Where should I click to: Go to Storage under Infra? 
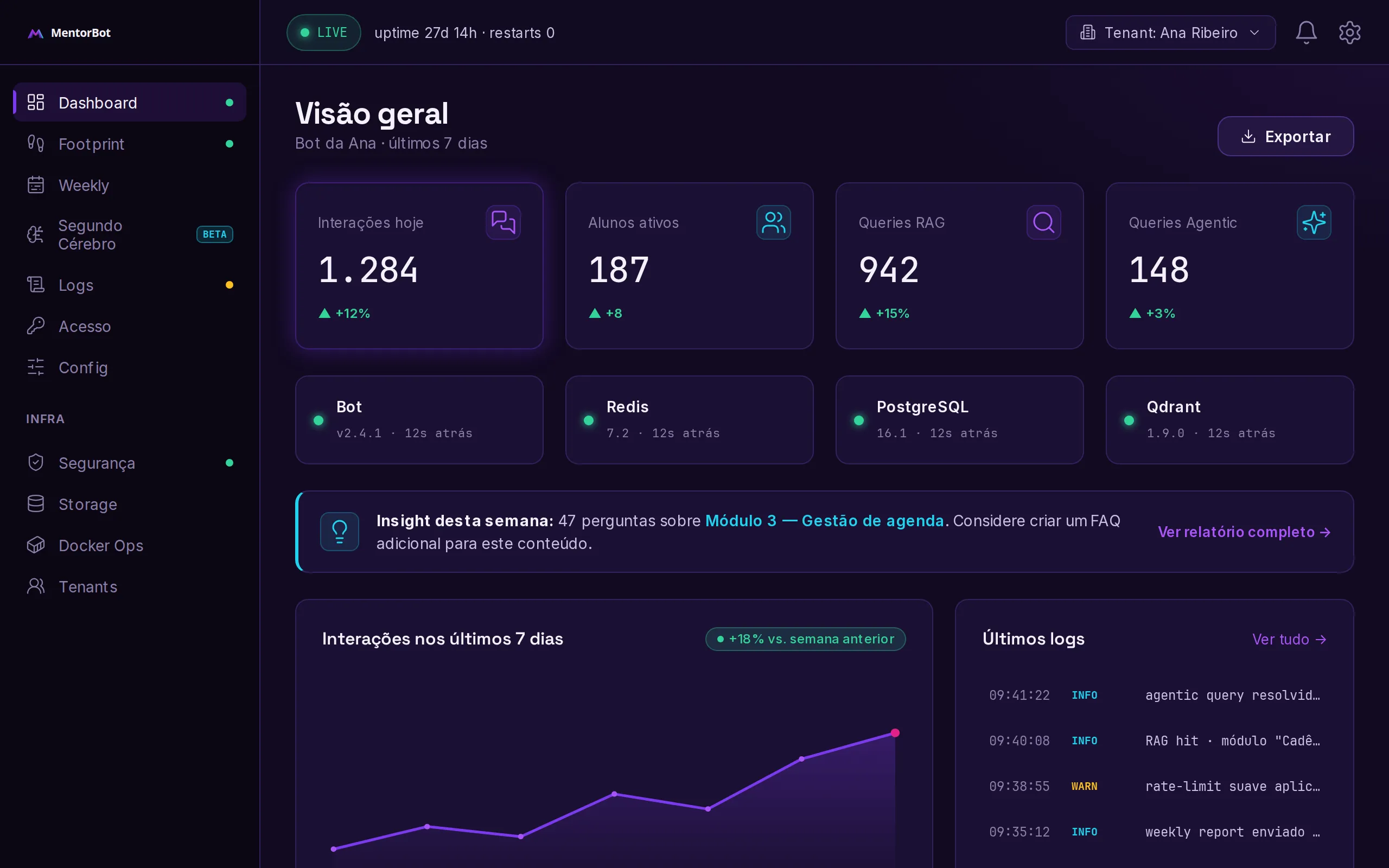click(130, 504)
